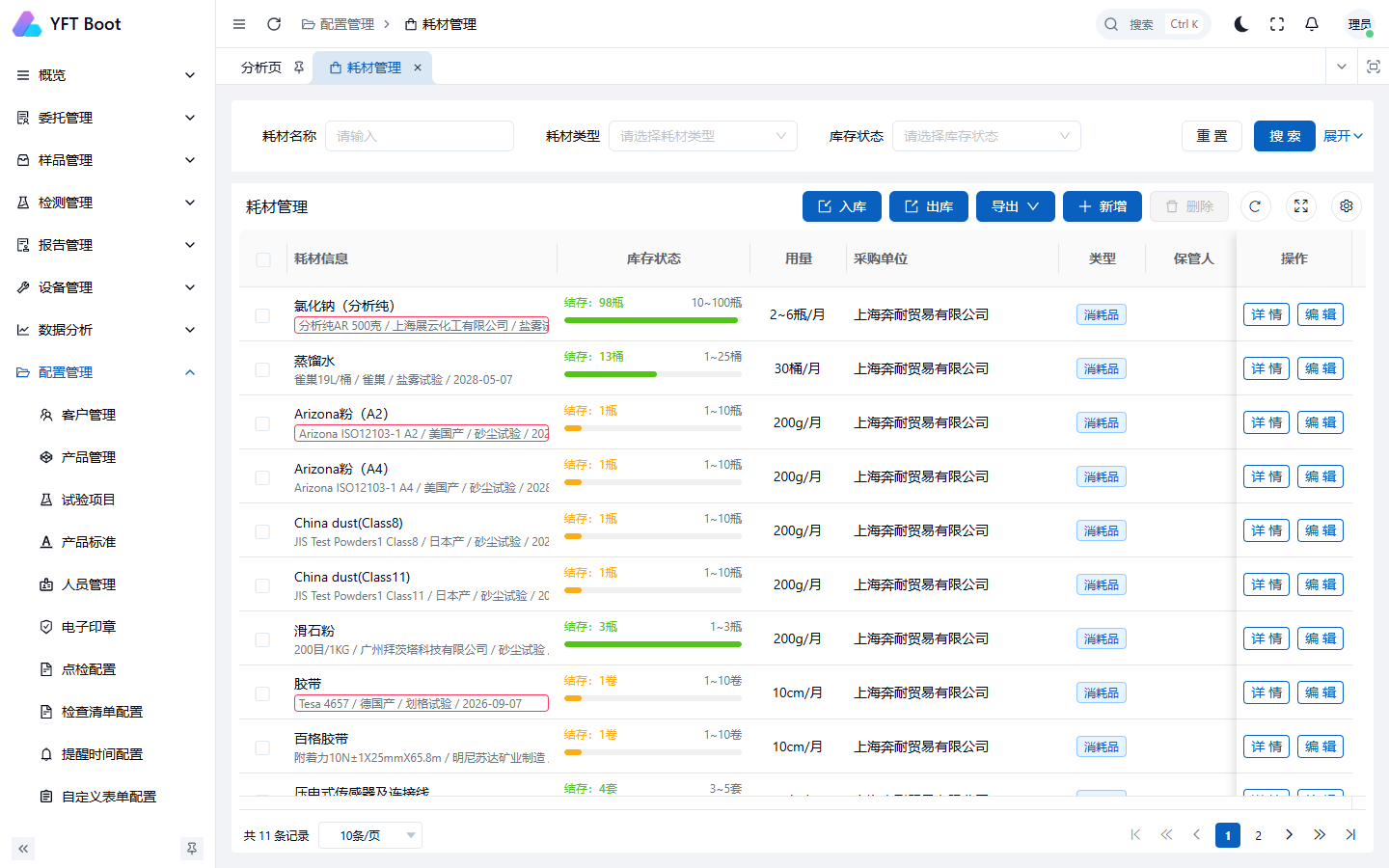
Task: Go to last page of pagination
Action: click(x=1350, y=835)
